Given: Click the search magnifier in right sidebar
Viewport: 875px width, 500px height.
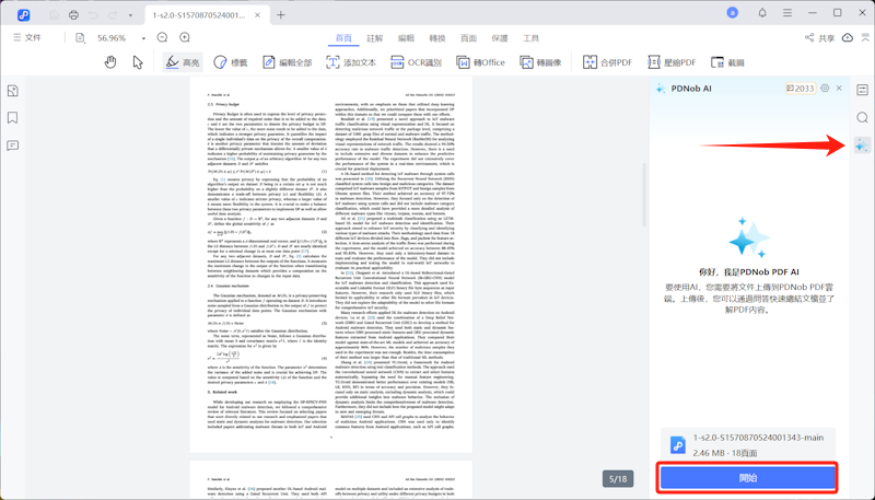Looking at the screenshot, I should [862, 117].
